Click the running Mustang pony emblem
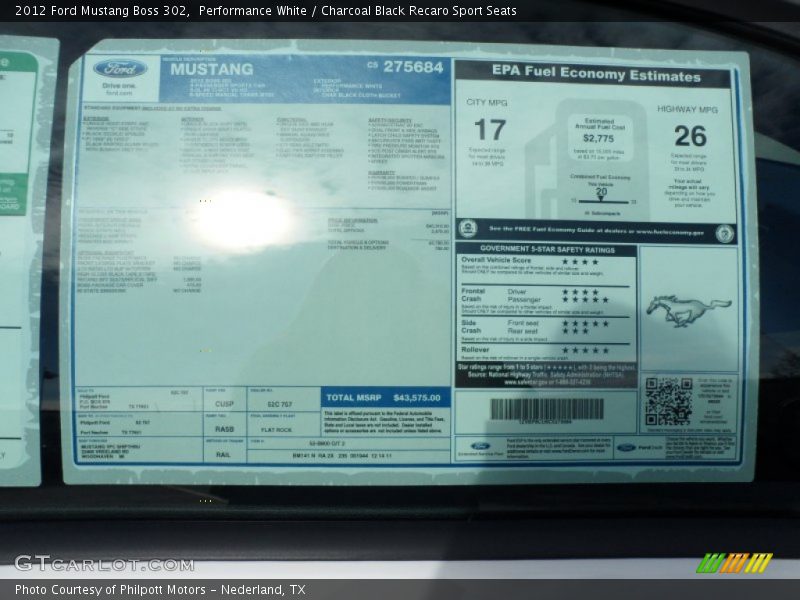 coord(689,310)
